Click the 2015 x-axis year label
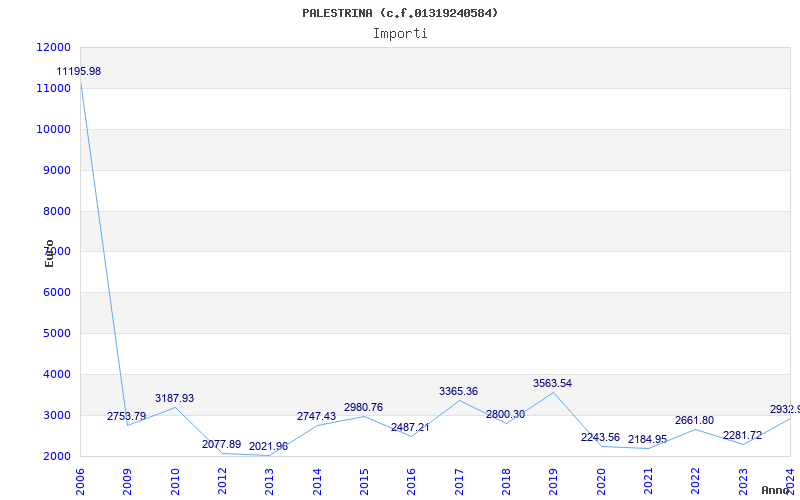The image size is (800, 500). [364, 482]
